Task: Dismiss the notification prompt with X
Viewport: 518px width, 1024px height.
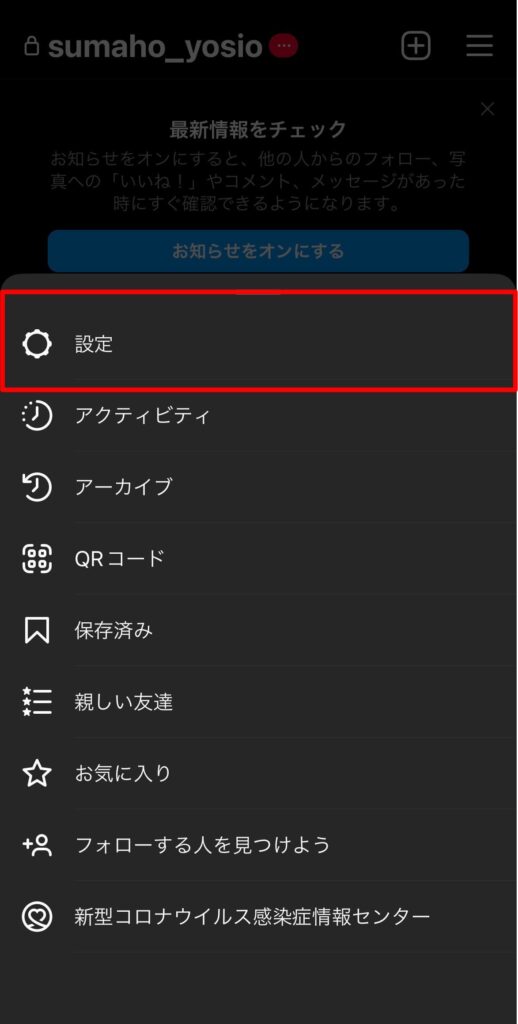Action: point(487,109)
